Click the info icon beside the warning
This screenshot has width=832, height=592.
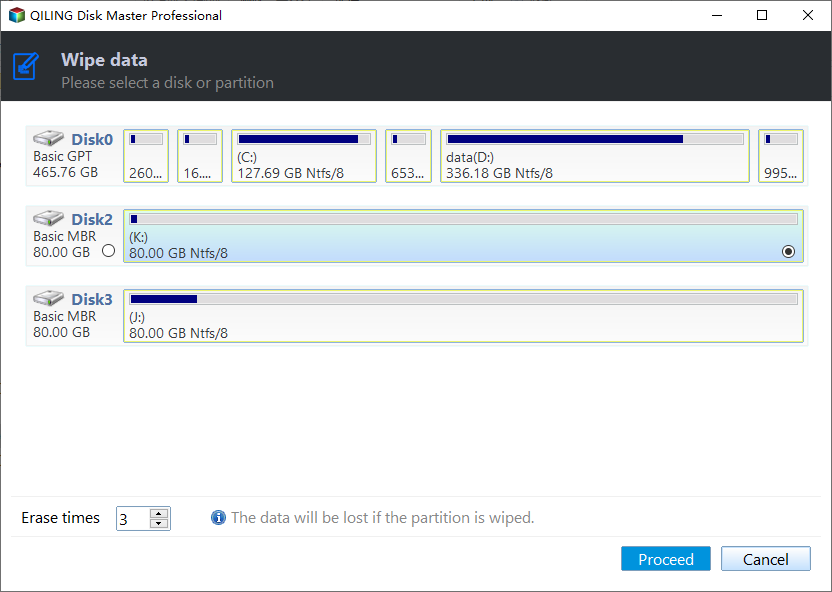coord(218,517)
